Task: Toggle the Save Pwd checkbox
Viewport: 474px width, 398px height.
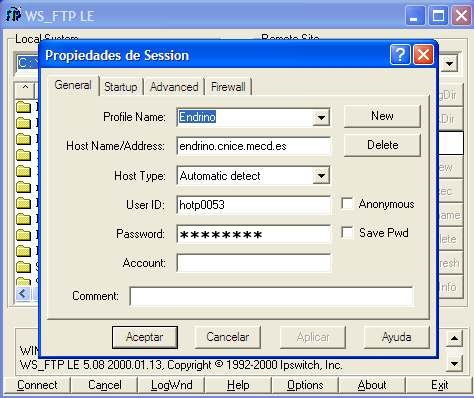Action: click(347, 233)
